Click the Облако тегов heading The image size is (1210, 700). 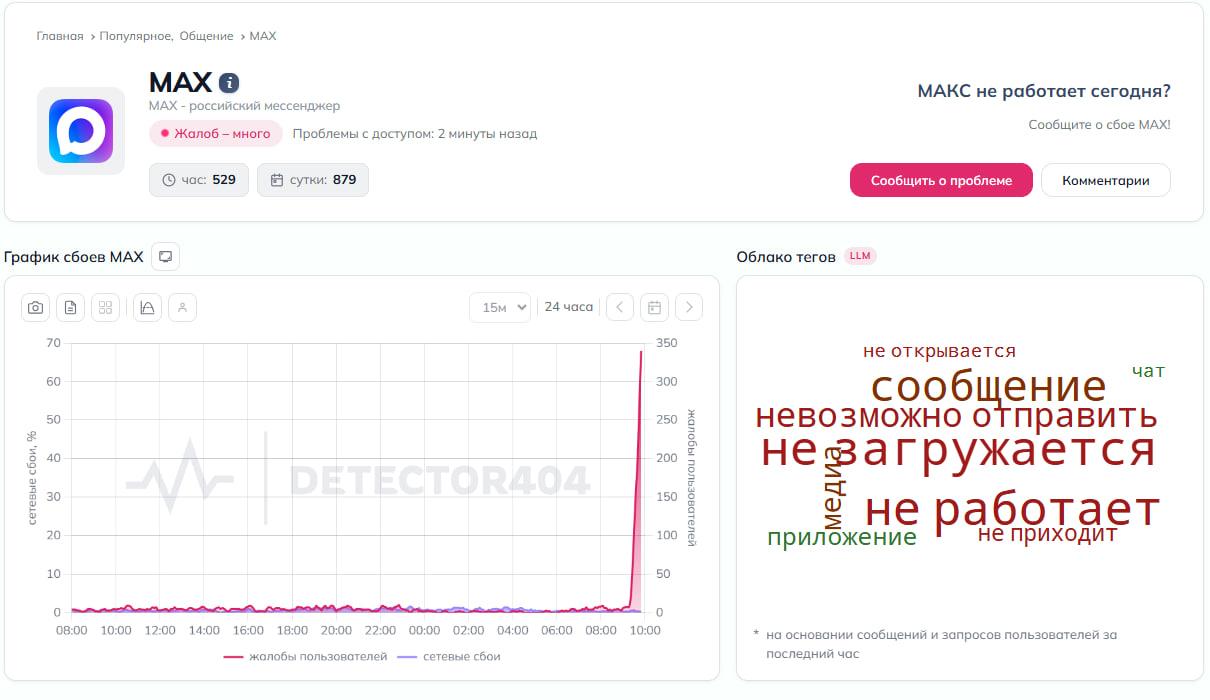tap(786, 256)
